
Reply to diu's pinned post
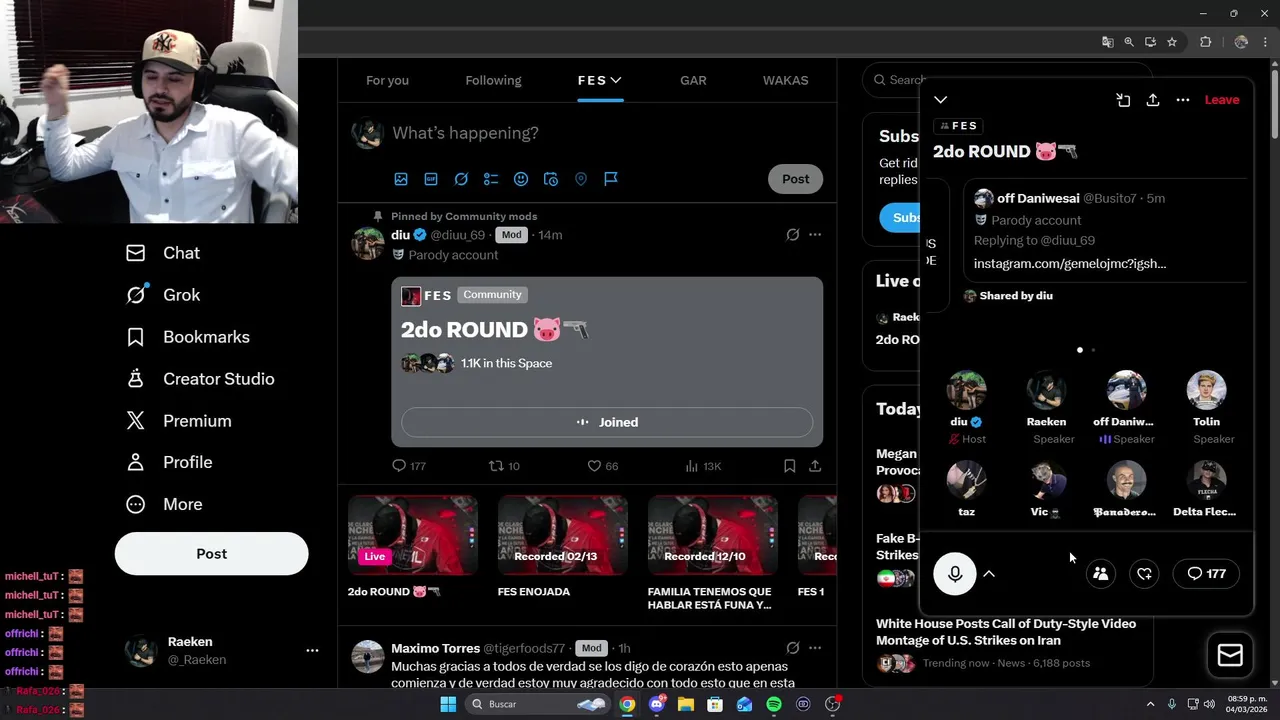pyautogui.click(x=409, y=466)
